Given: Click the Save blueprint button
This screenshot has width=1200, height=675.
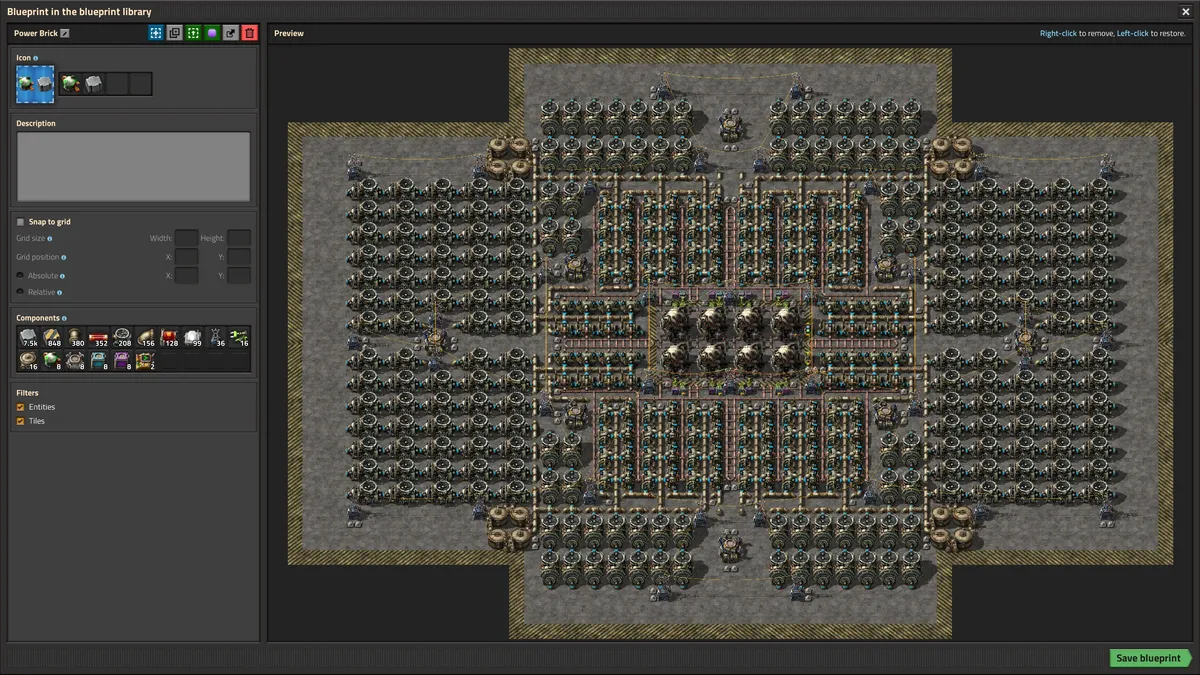Looking at the screenshot, I should [x=1150, y=658].
